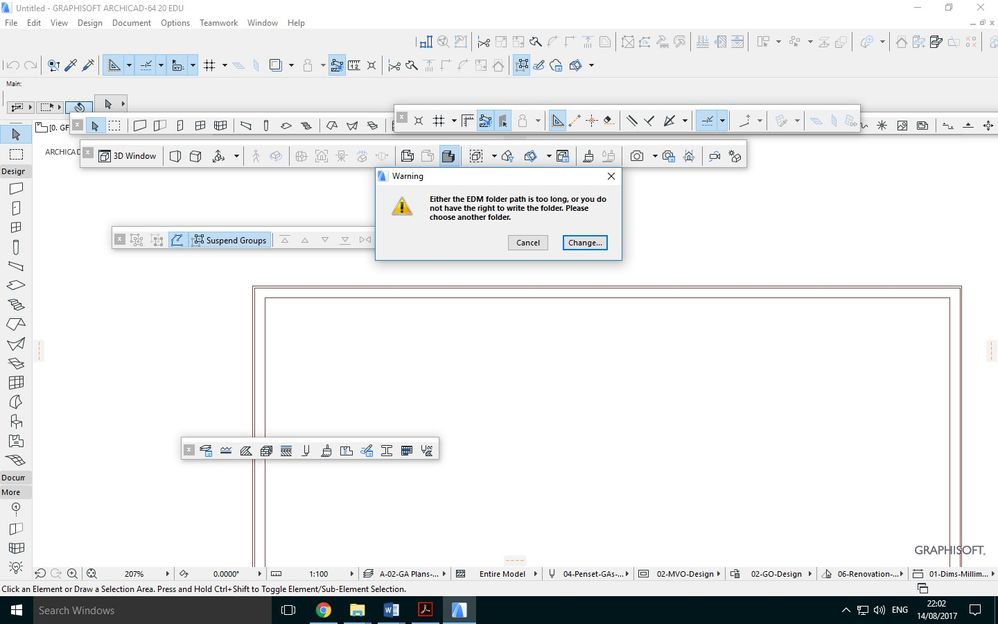Select the Marquee tool below the arrow
This screenshot has height=624, width=998.
tap(15, 152)
